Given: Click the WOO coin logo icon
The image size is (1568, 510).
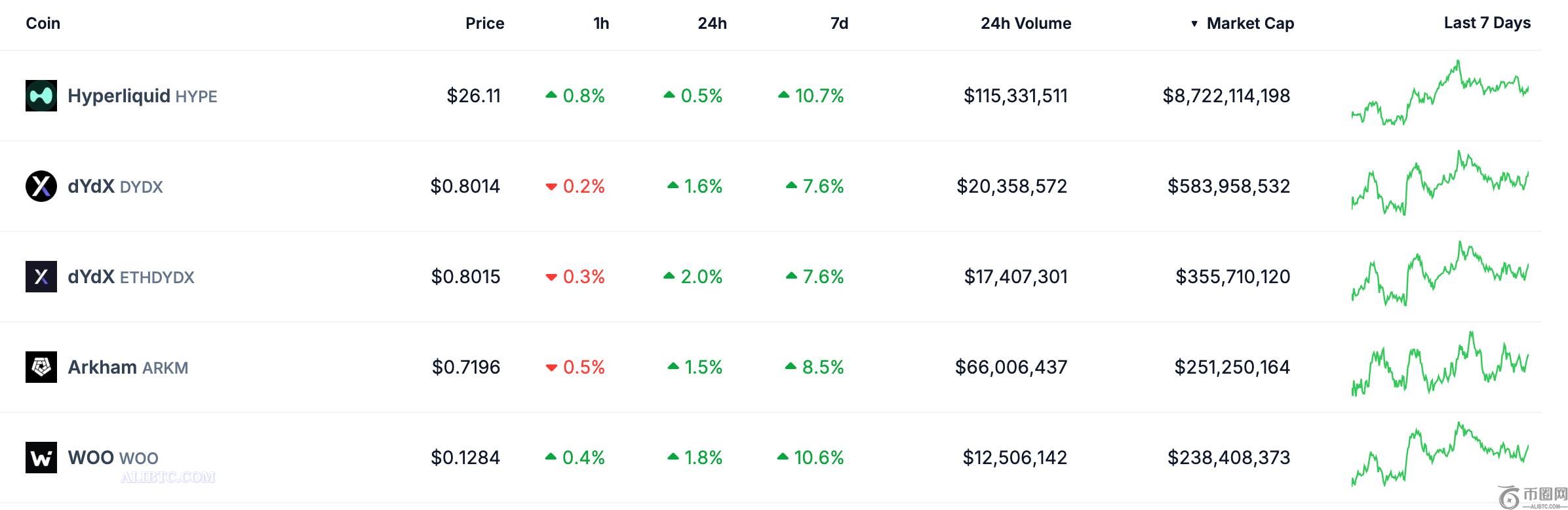Looking at the screenshot, I should click(41, 458).
